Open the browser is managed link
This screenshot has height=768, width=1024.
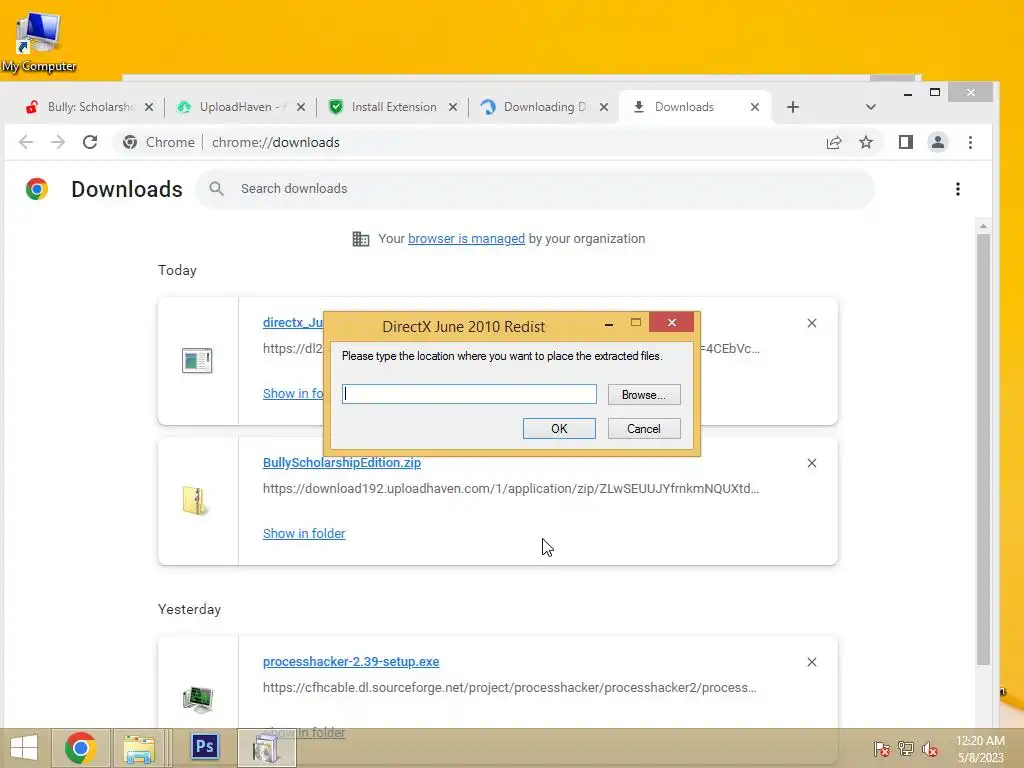coord(466,239)
